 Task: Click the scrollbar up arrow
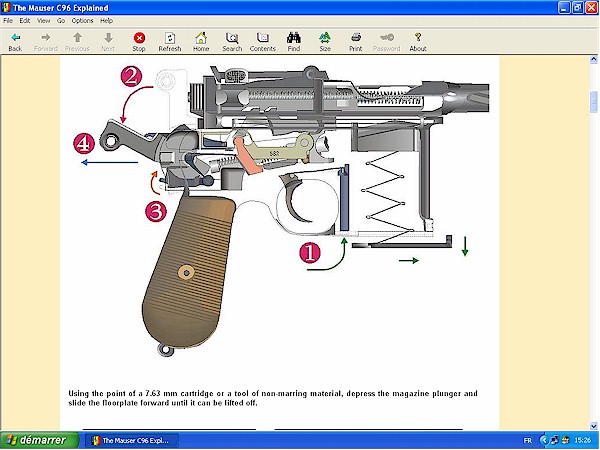coord(593,59)
